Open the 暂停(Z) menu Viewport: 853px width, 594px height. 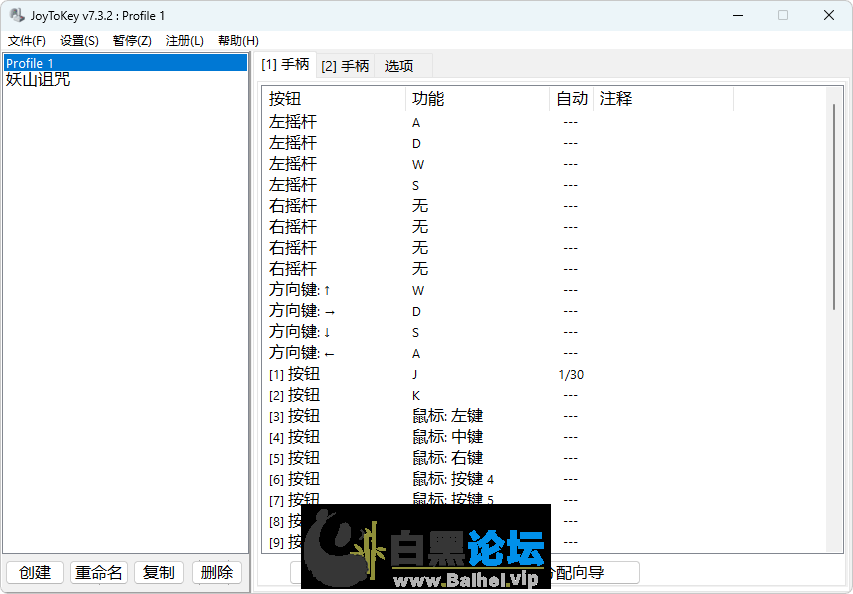click(132, 41)
